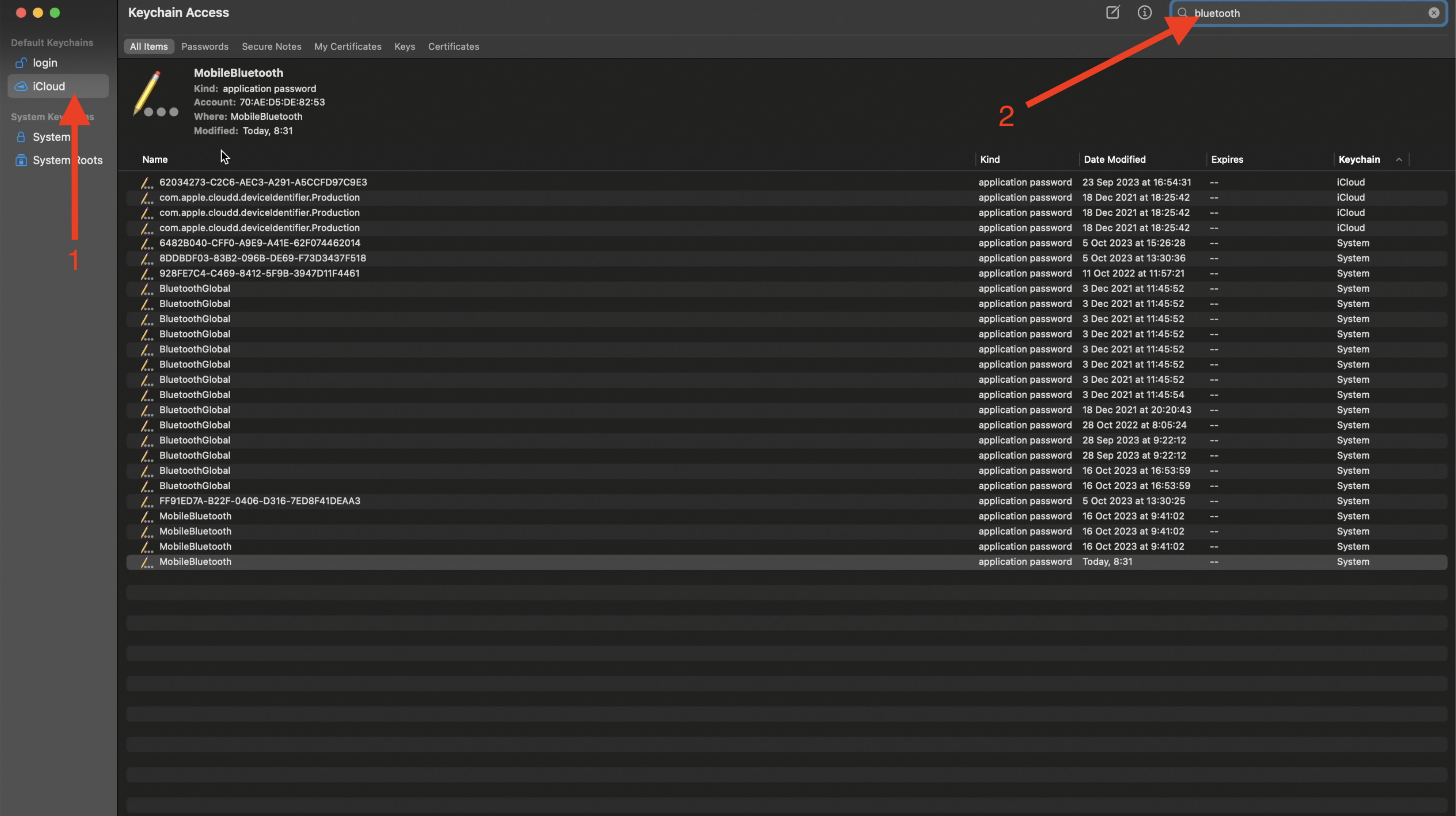
Task: Select BluetoothGlobal modified 28 Oct 2022 at 8:05:24
Action: coord(787,425)
